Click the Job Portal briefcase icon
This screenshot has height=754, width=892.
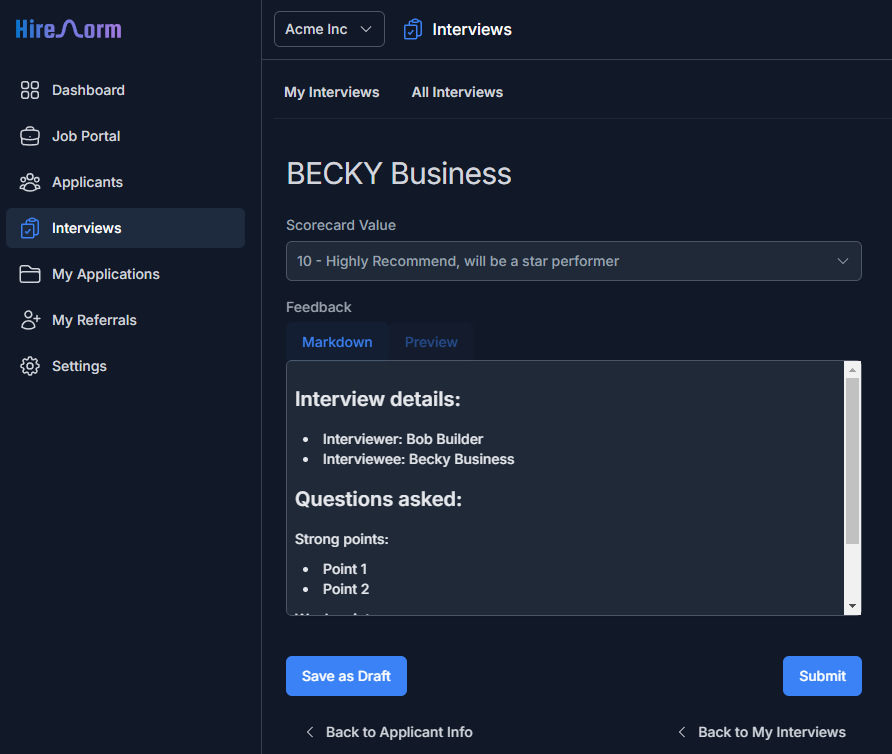pyautogui.click(x=30, y=136)
